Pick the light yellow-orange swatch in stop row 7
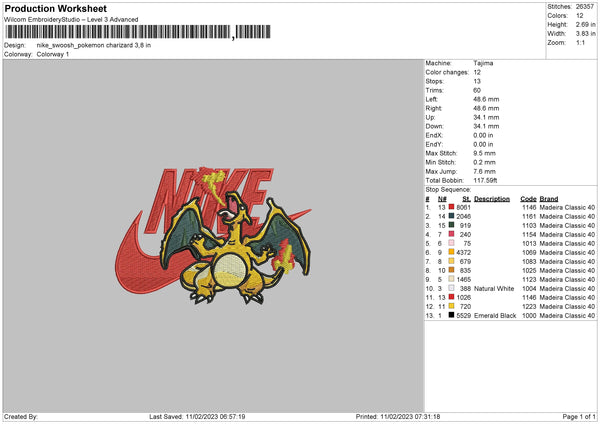 tap(451, 261)
